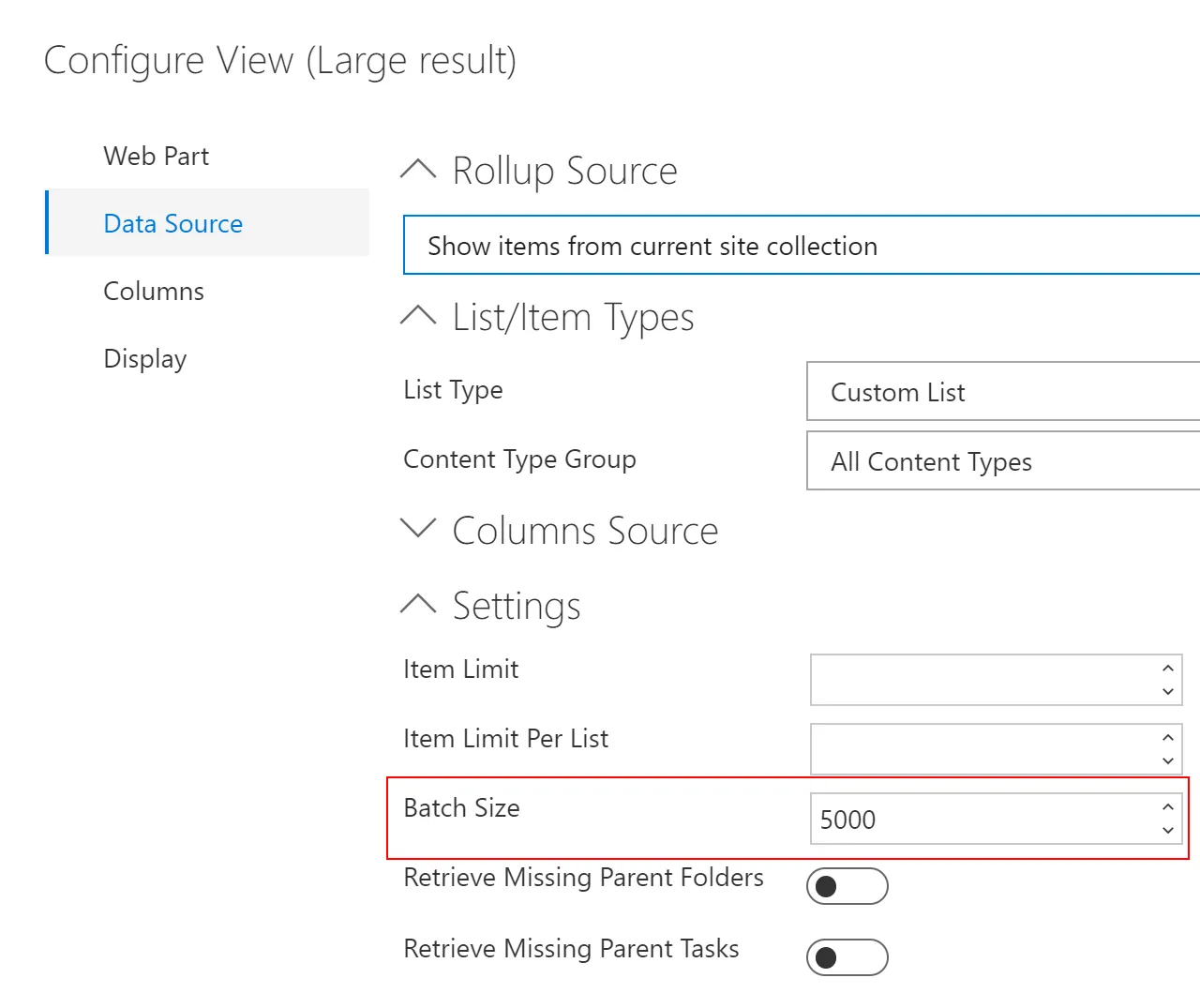This screenshot has width=1200, height=1008.
Task: Select the Data Source tab
Action: pyautogui.click(x=172, y=223)
